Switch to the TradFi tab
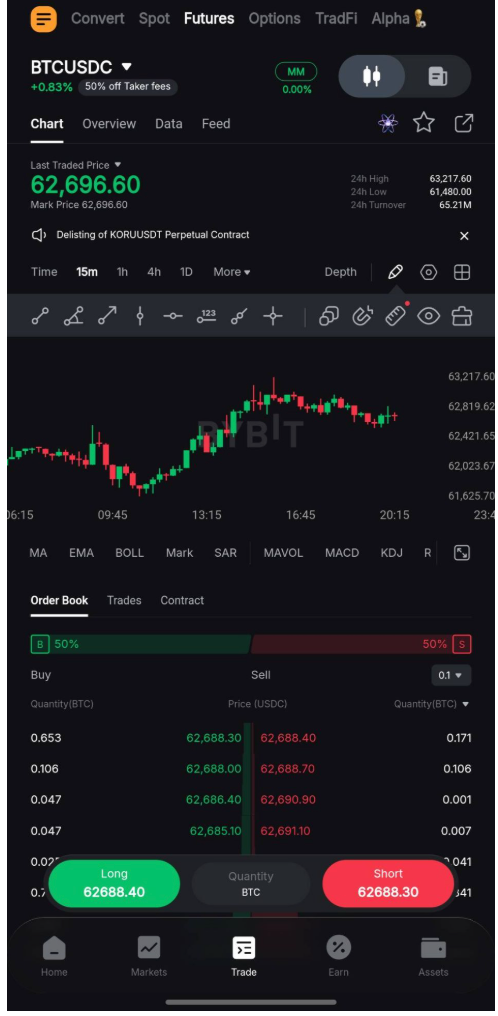 coord(336,19)
